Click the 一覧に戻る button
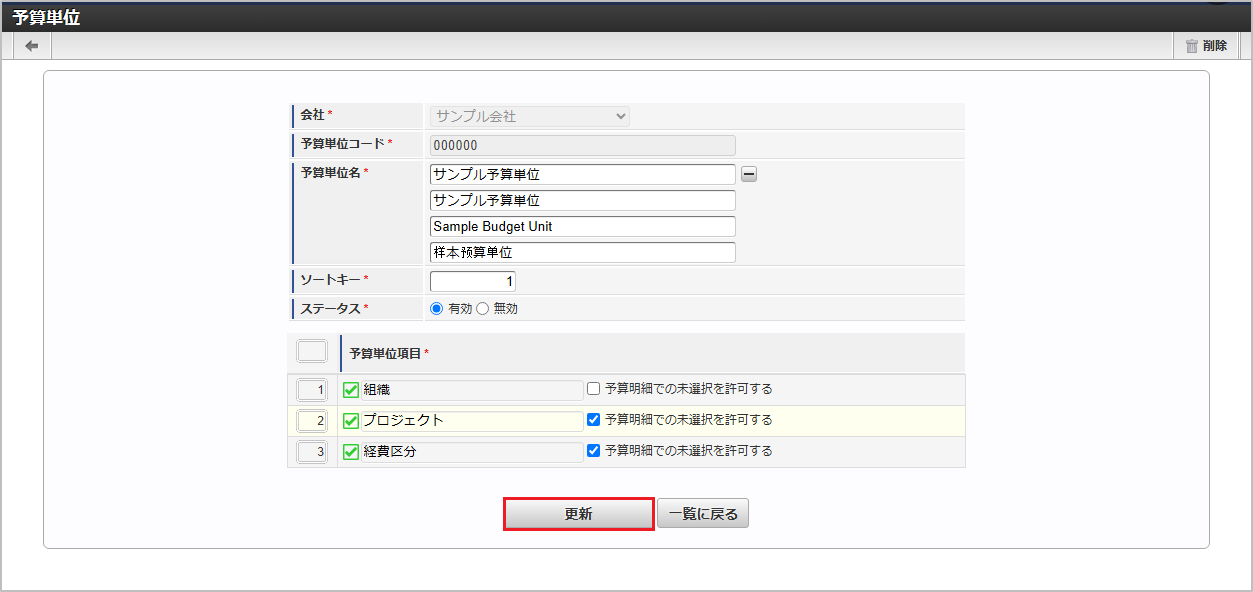This screenshot has height=592, width=1253. 703,514
